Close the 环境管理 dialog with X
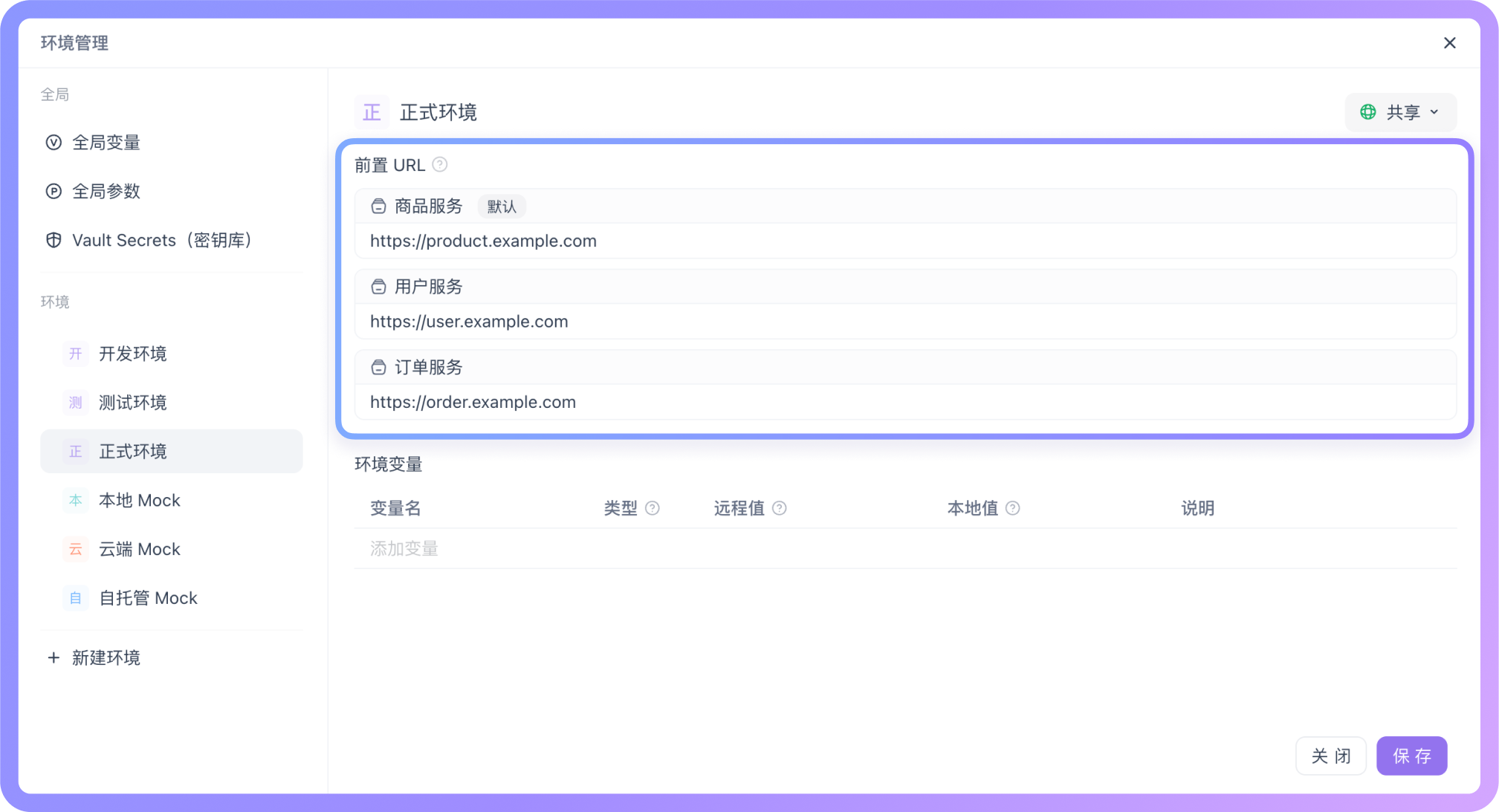This screenshot has height=812, width=1499. coord(1449,43)
